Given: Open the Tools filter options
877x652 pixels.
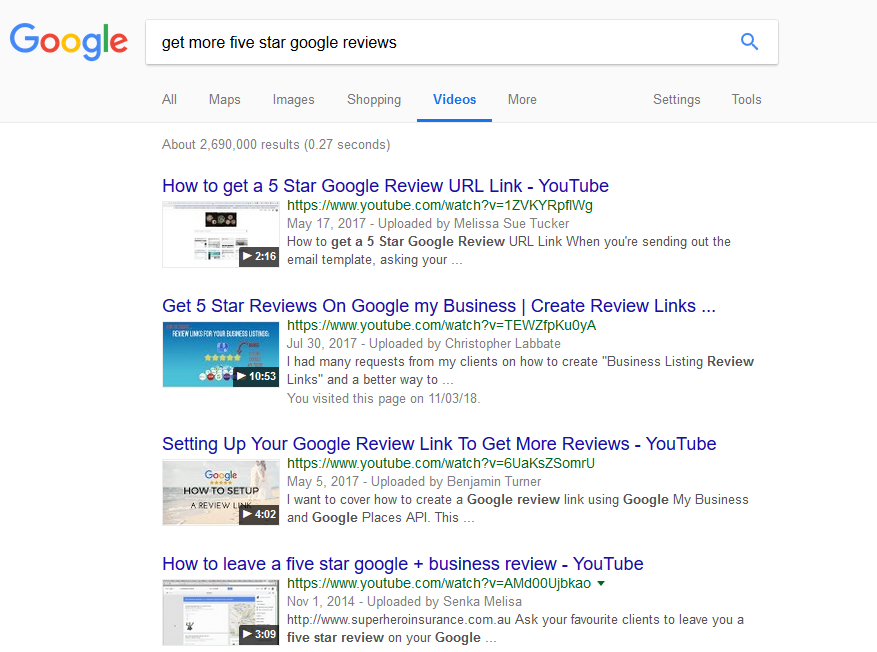Looking at the screenshot, I should (747, 100).
